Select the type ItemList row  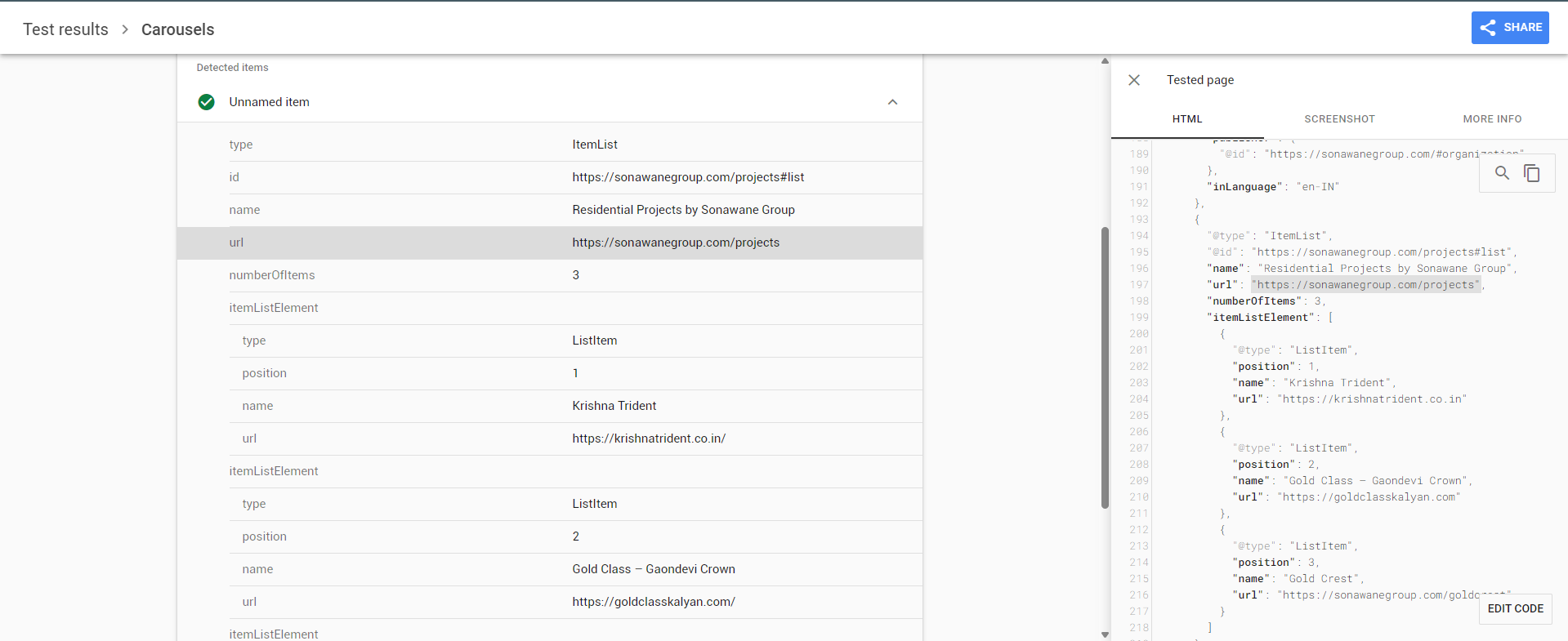coord(550,145)
